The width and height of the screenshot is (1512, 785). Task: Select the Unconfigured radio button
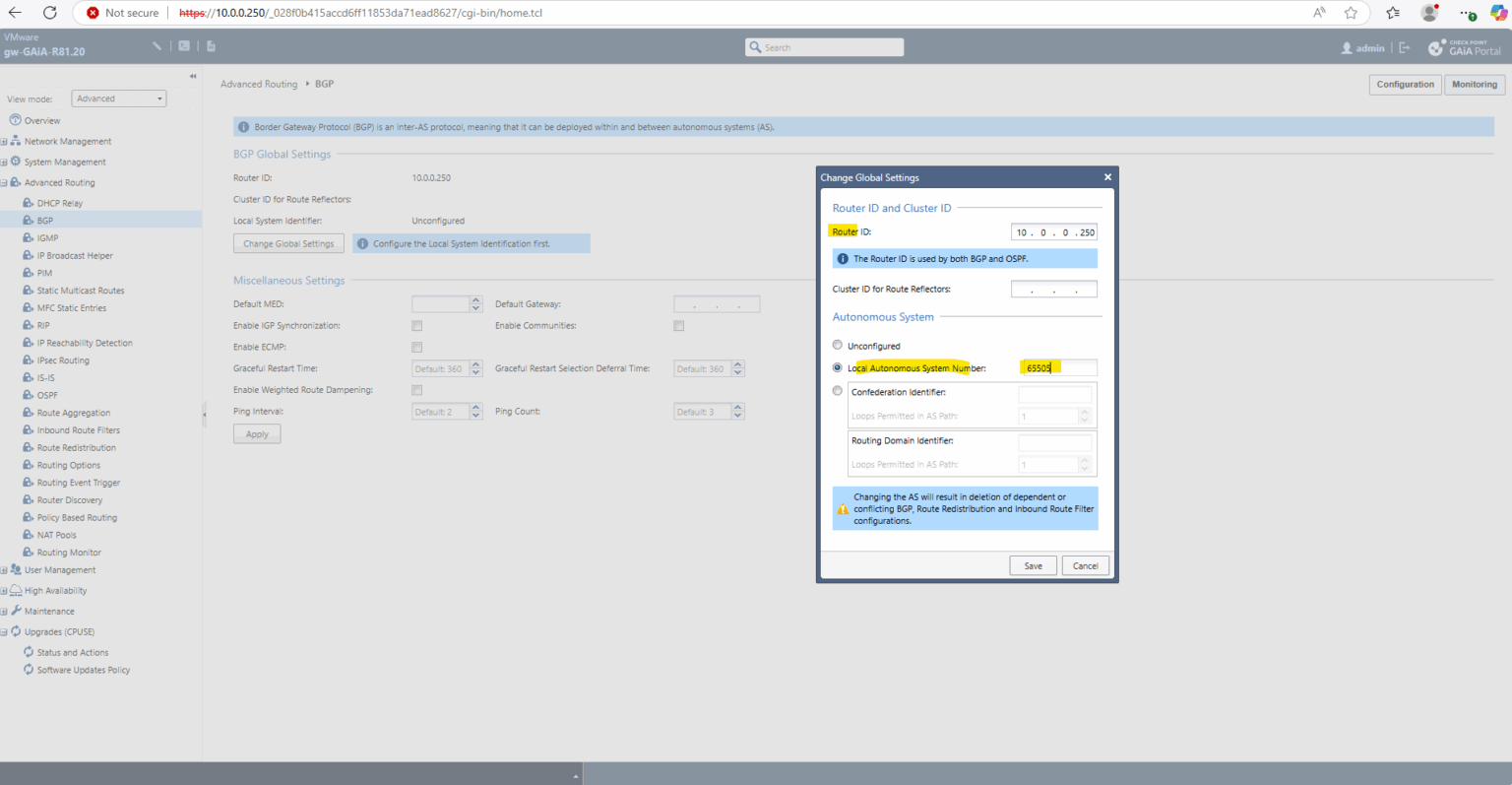pos(838,345)
